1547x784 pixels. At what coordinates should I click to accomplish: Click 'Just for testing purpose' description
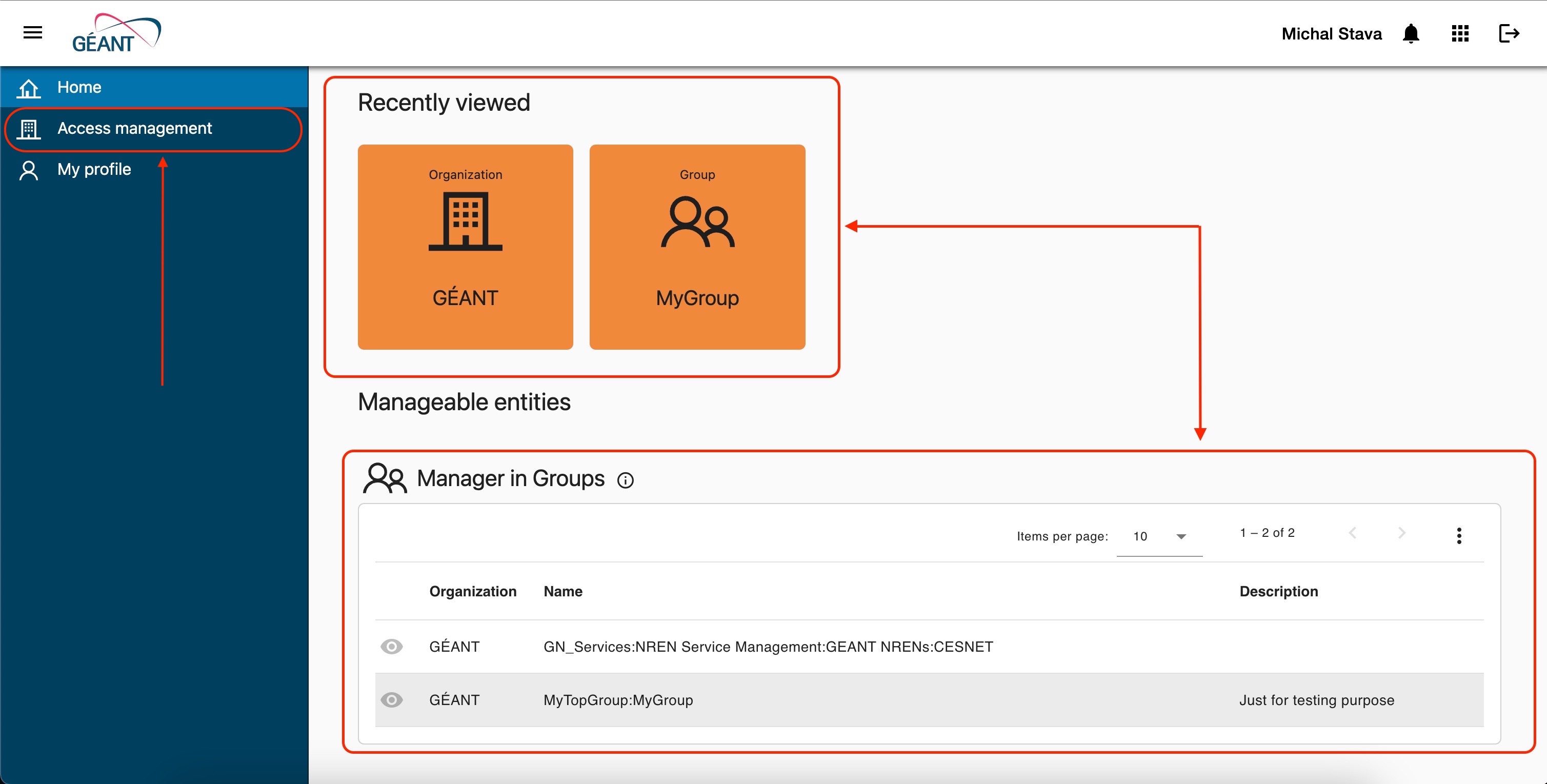1316,700
